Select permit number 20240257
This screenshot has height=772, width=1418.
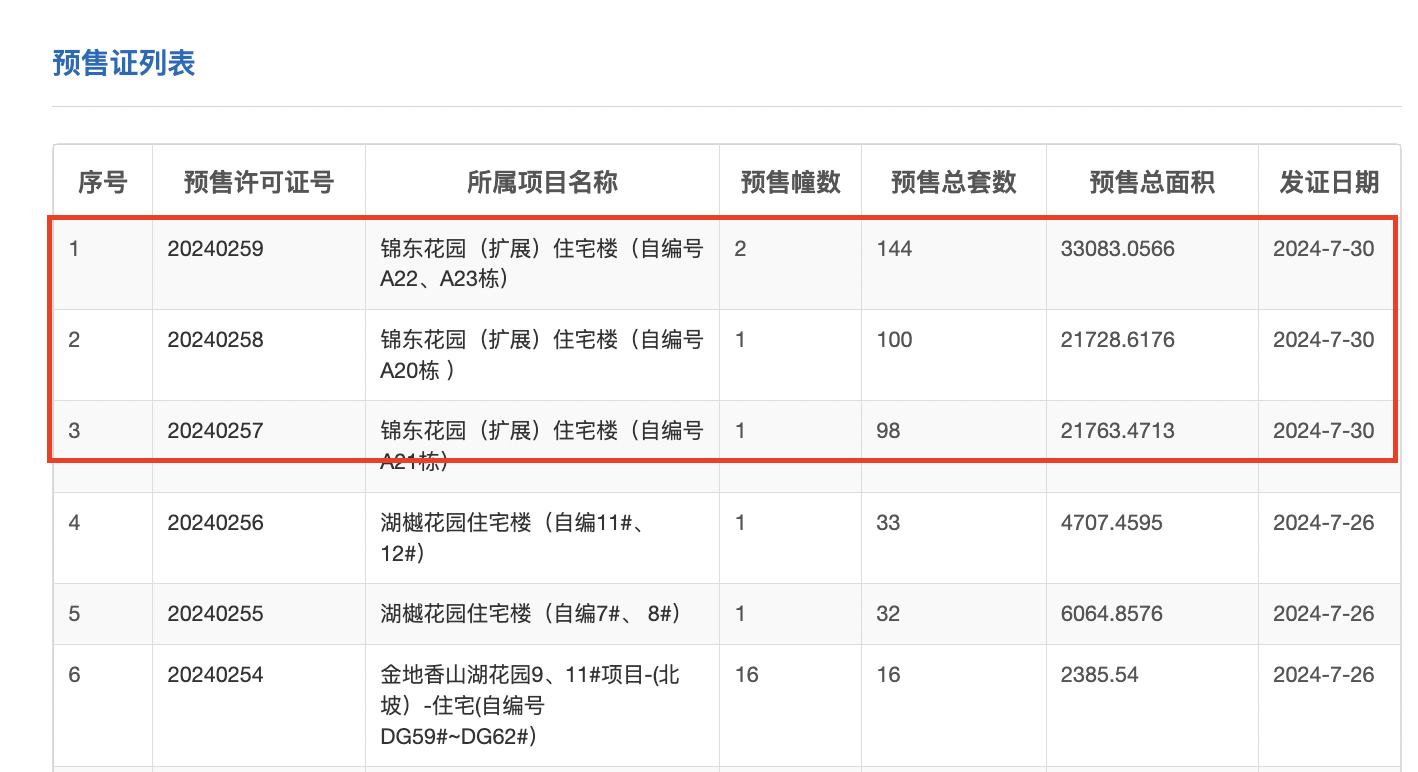tap(216, 431)
